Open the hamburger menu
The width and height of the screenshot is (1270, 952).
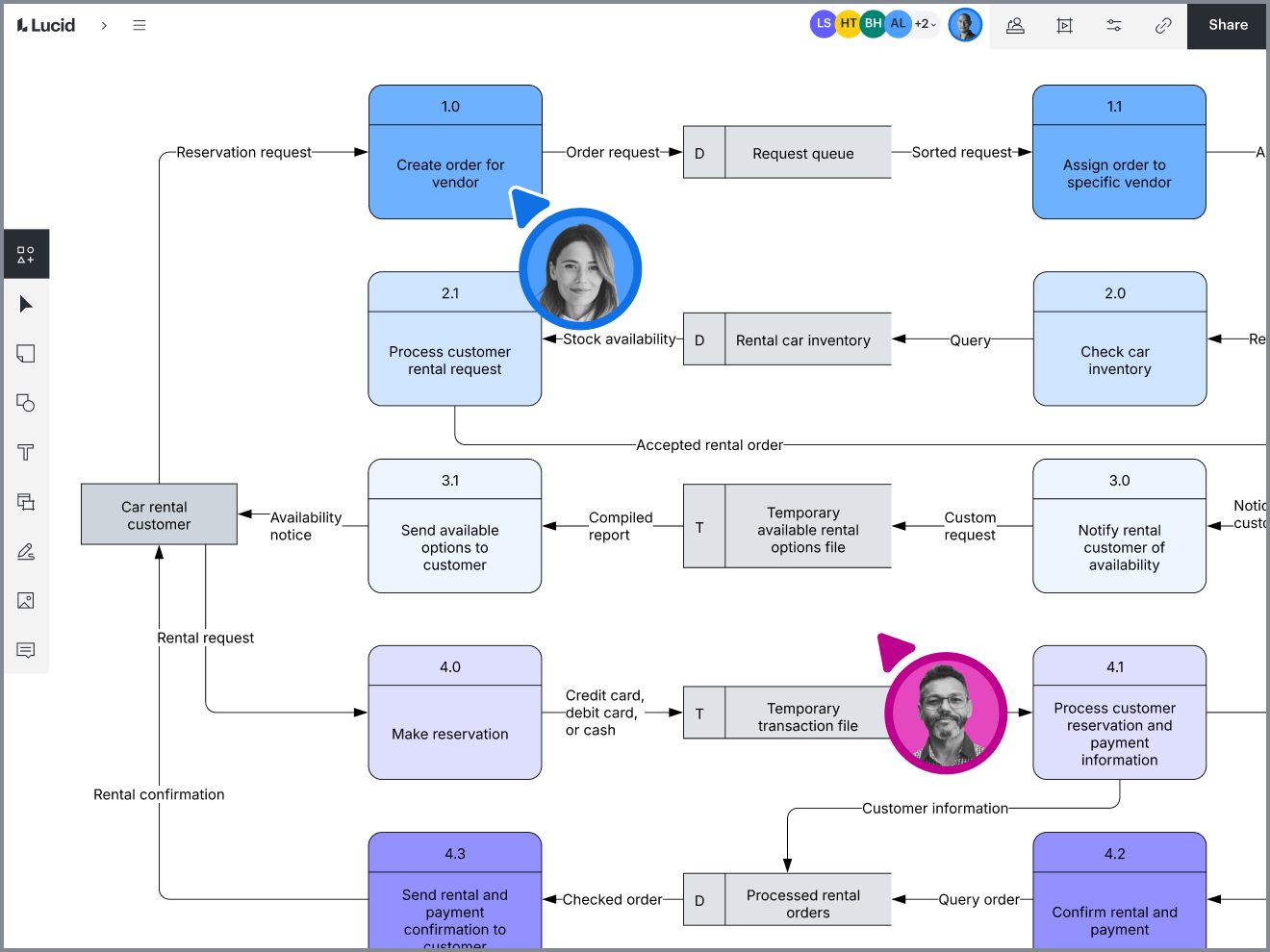(x=140, y=25)
